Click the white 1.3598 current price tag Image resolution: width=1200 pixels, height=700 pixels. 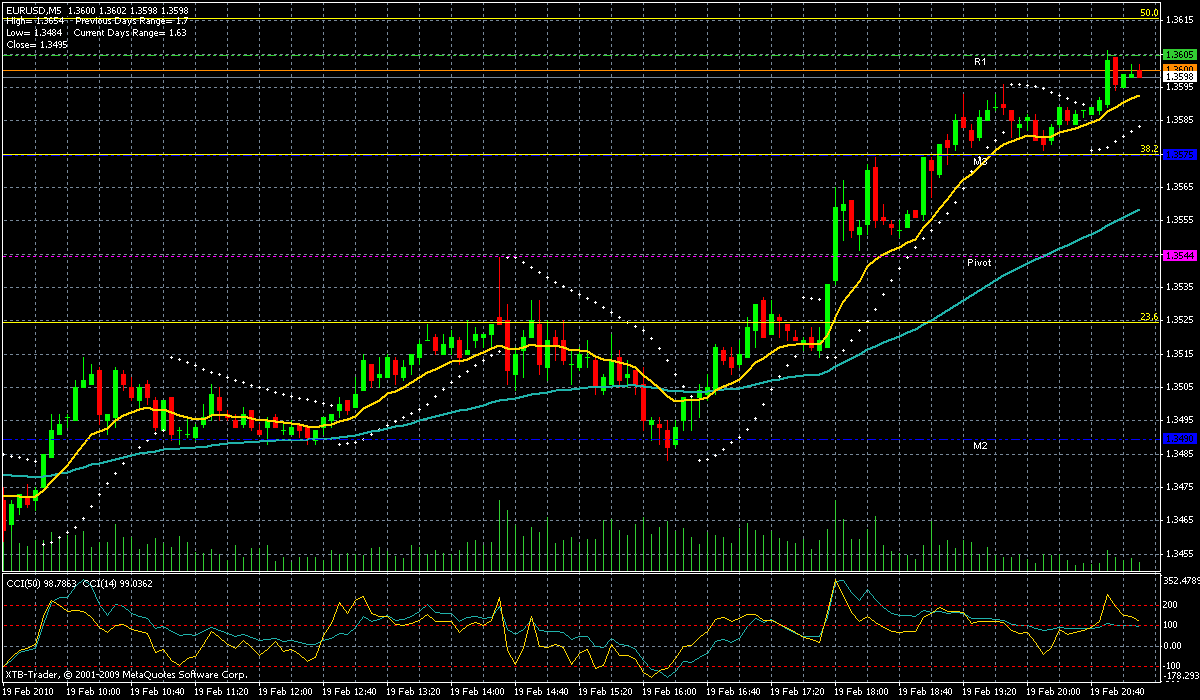point(1180,75)
